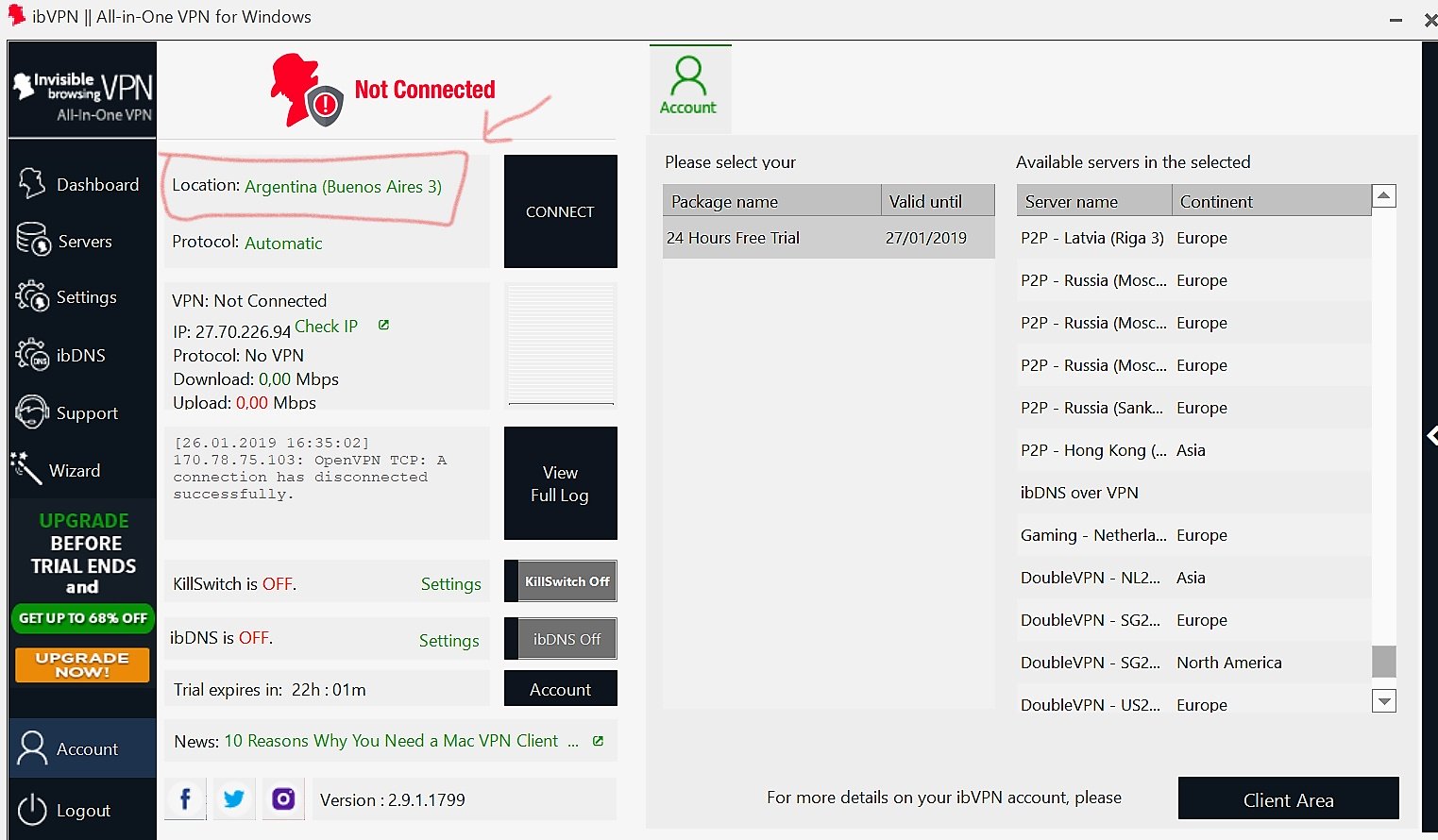1438x840 pixels.
Task: Open the Facebook icon
Action: 186,799
